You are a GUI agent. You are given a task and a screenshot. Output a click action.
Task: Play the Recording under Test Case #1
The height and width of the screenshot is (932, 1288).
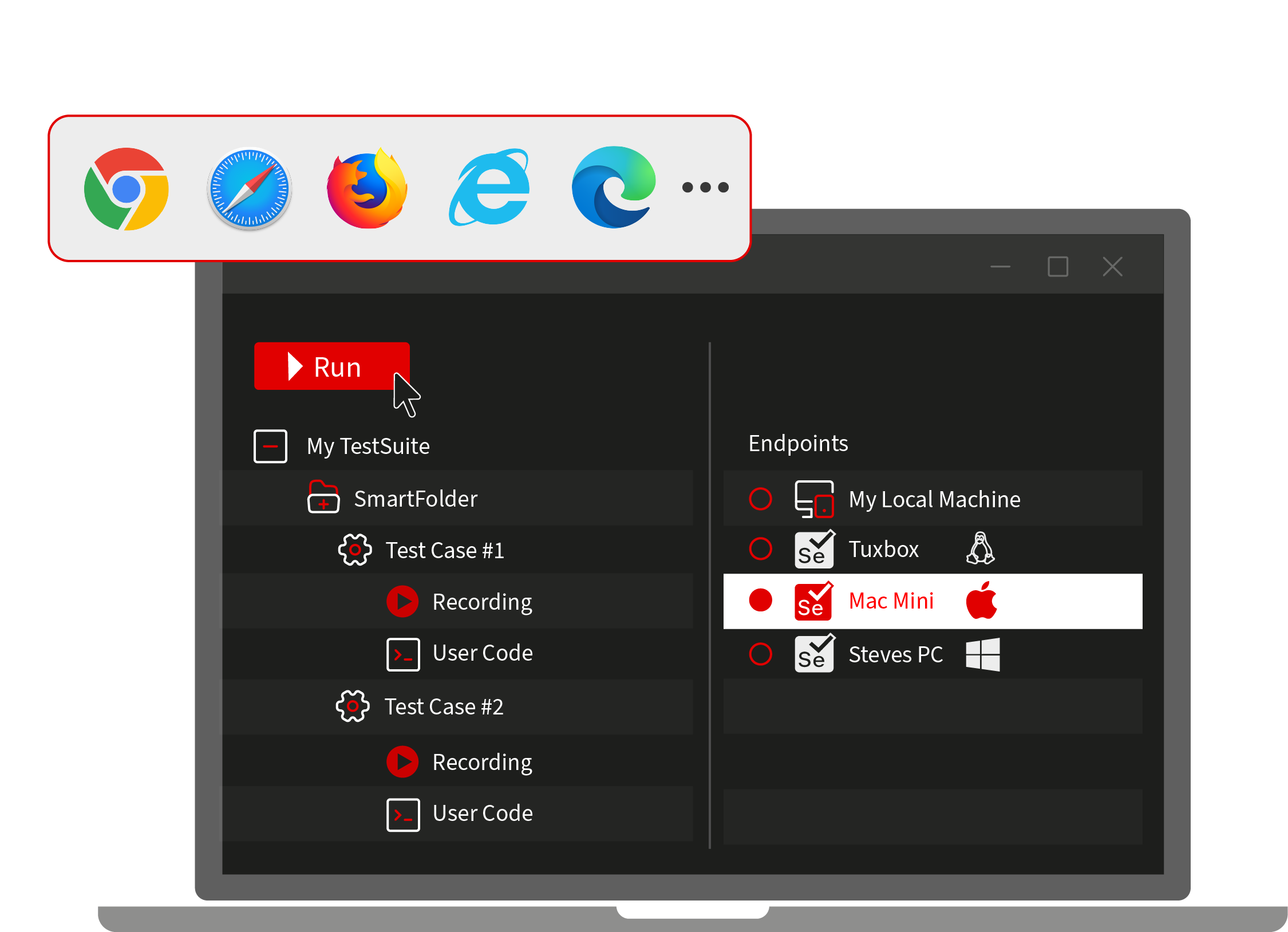click(402, 601)
